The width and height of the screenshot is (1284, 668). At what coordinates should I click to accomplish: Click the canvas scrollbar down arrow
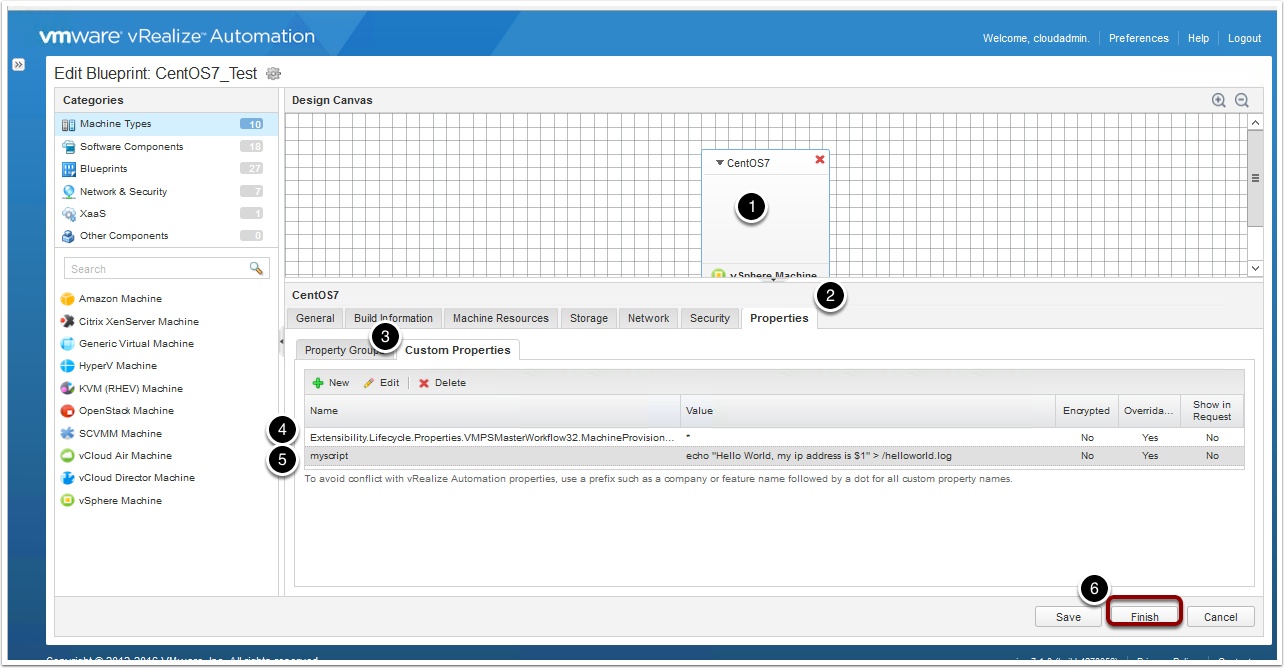point(1255,268)
